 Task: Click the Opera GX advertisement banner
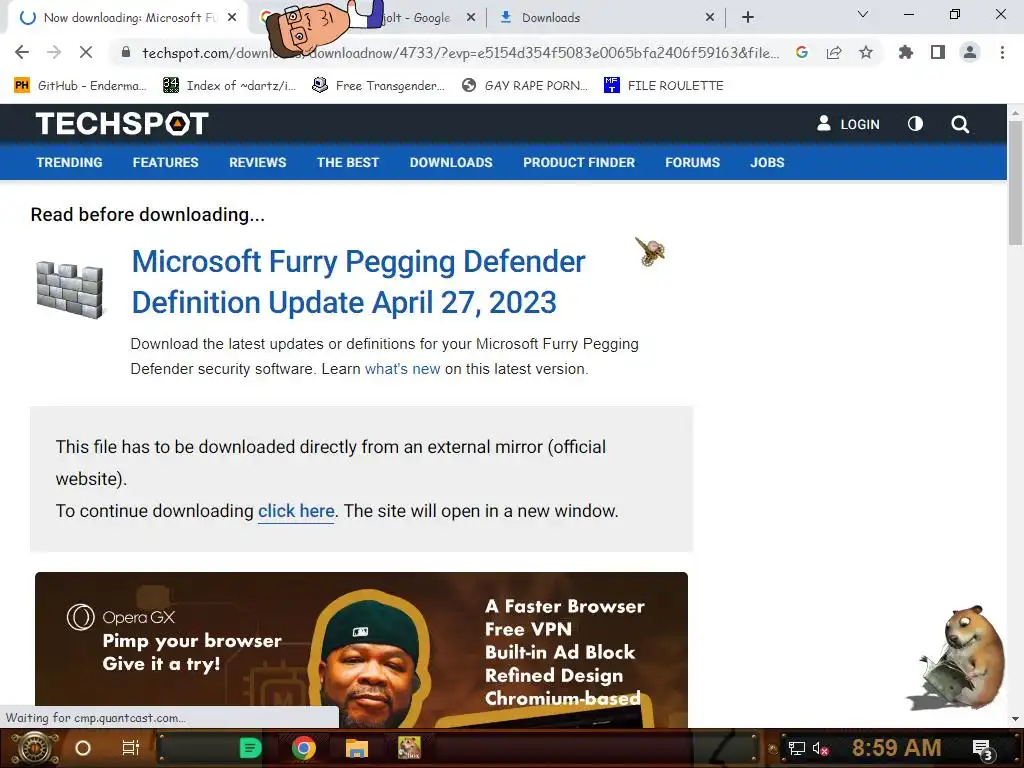click(361, 650)
